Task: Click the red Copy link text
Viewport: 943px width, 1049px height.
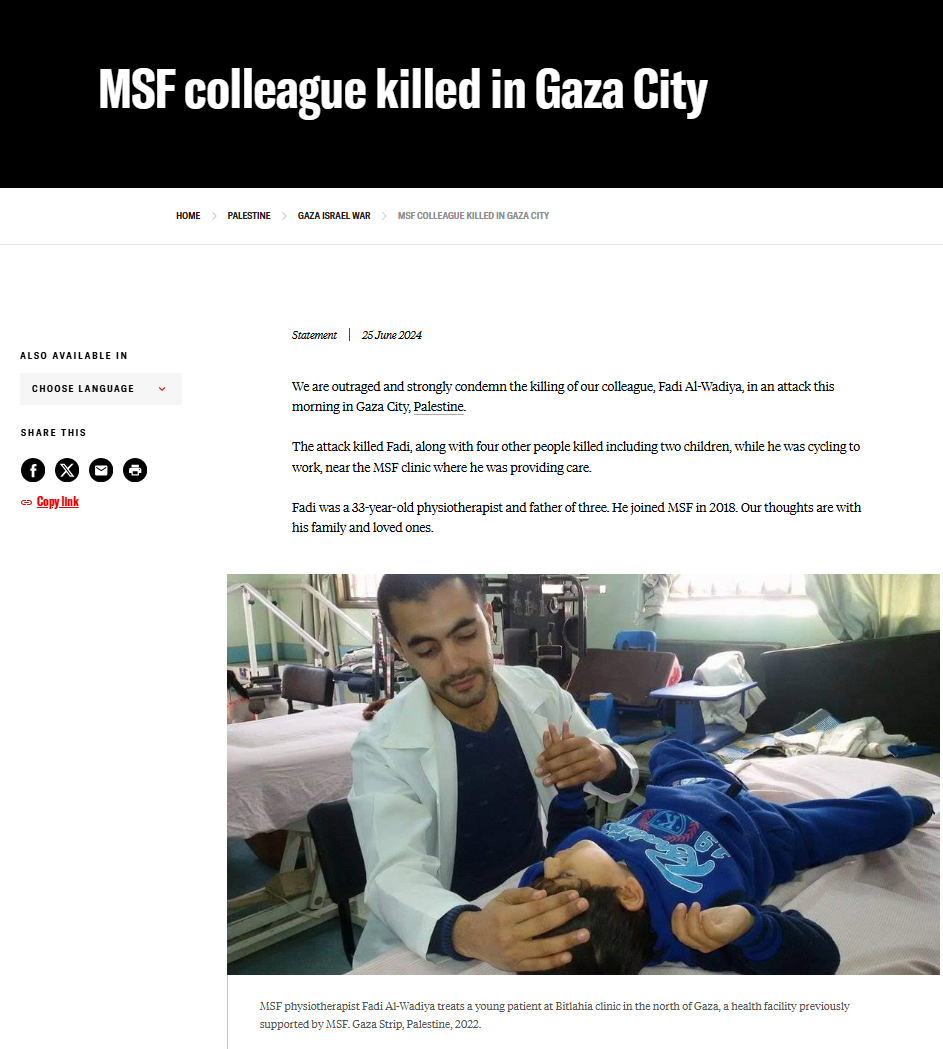Action: click(58, 502)
